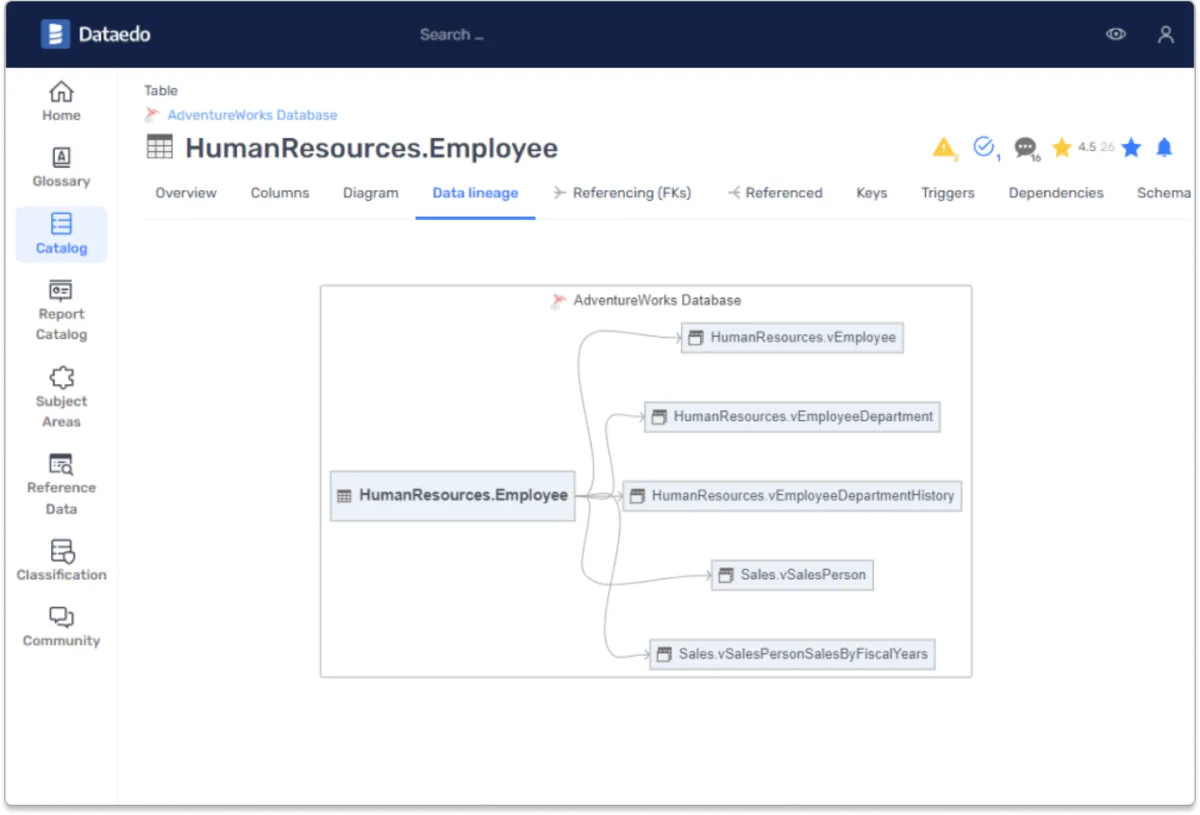Click the AdventureWorks Database diagram header
This screenshot has height=815, width=1200.
tap(646, 300)
